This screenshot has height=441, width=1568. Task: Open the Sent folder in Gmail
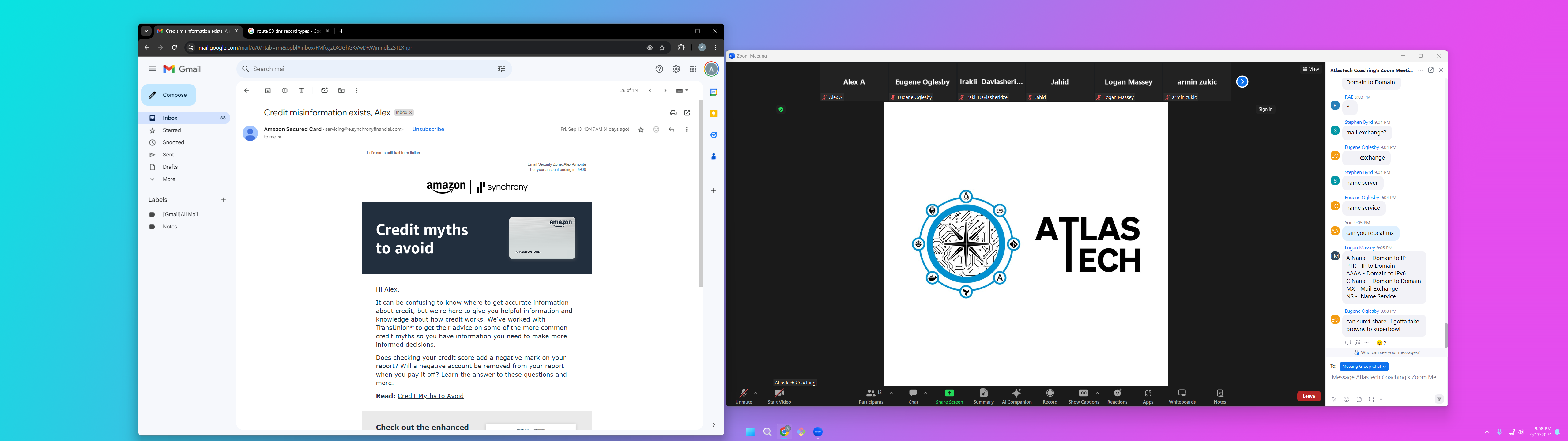point(168,155)
